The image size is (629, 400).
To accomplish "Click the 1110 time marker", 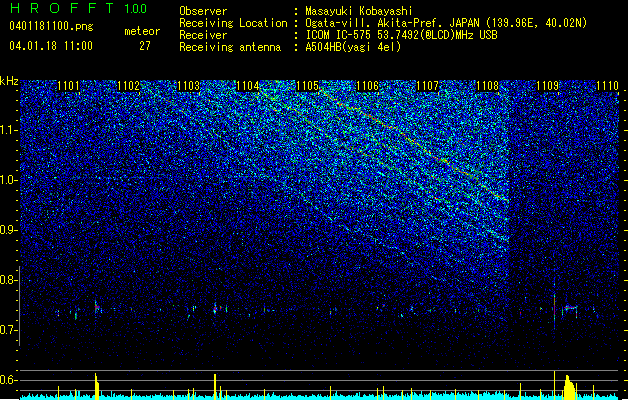I will point(607,86).
